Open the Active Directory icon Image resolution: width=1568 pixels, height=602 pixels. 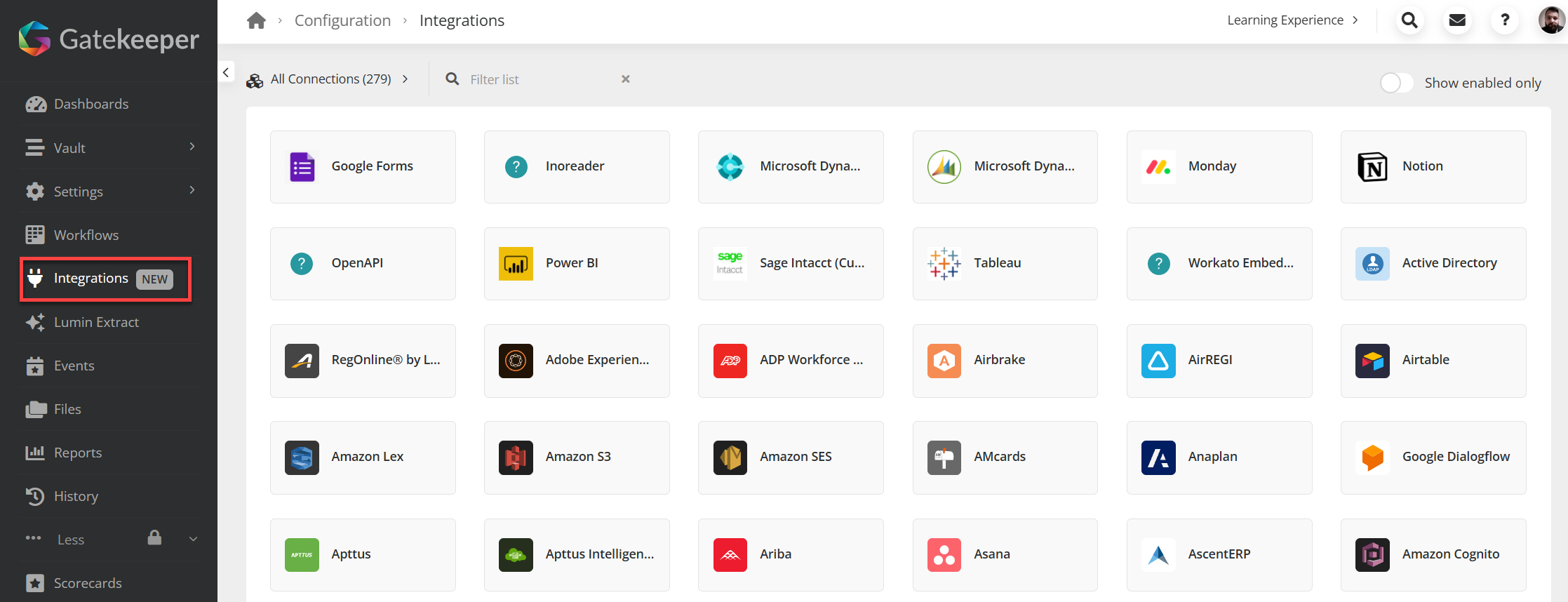[1372, 264]
